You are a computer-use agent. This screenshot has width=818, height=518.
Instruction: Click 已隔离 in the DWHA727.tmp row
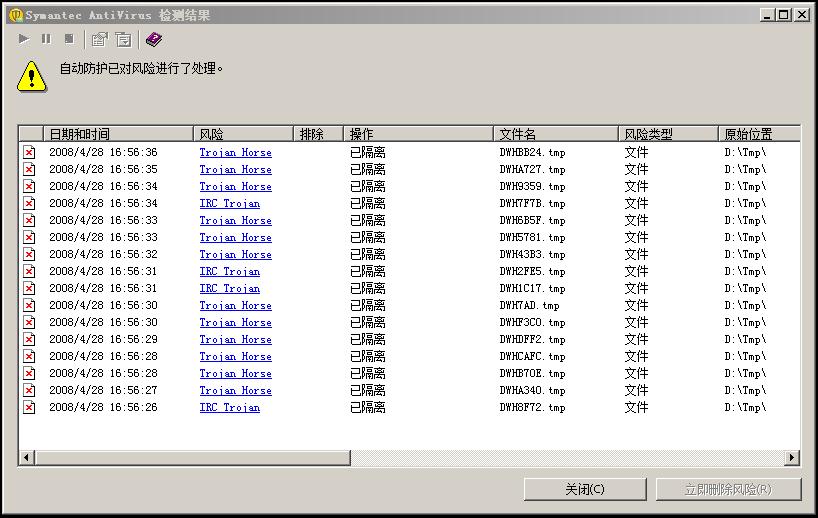click(368, 170)
